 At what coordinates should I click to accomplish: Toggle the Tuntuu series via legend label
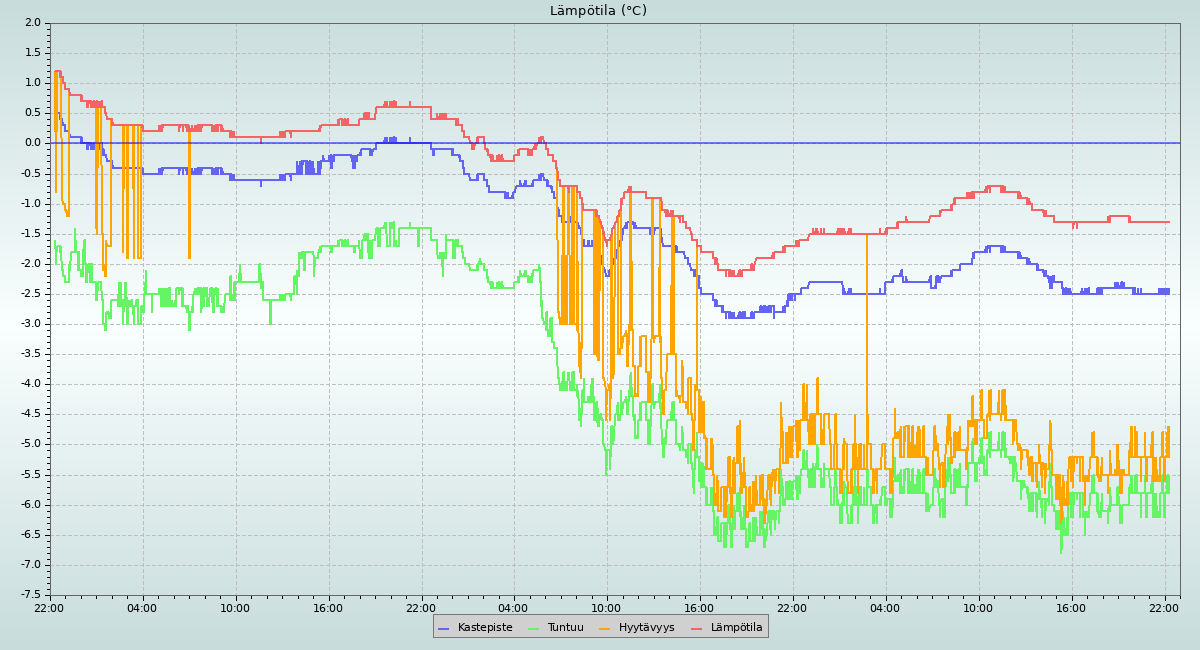click(565, 628)
